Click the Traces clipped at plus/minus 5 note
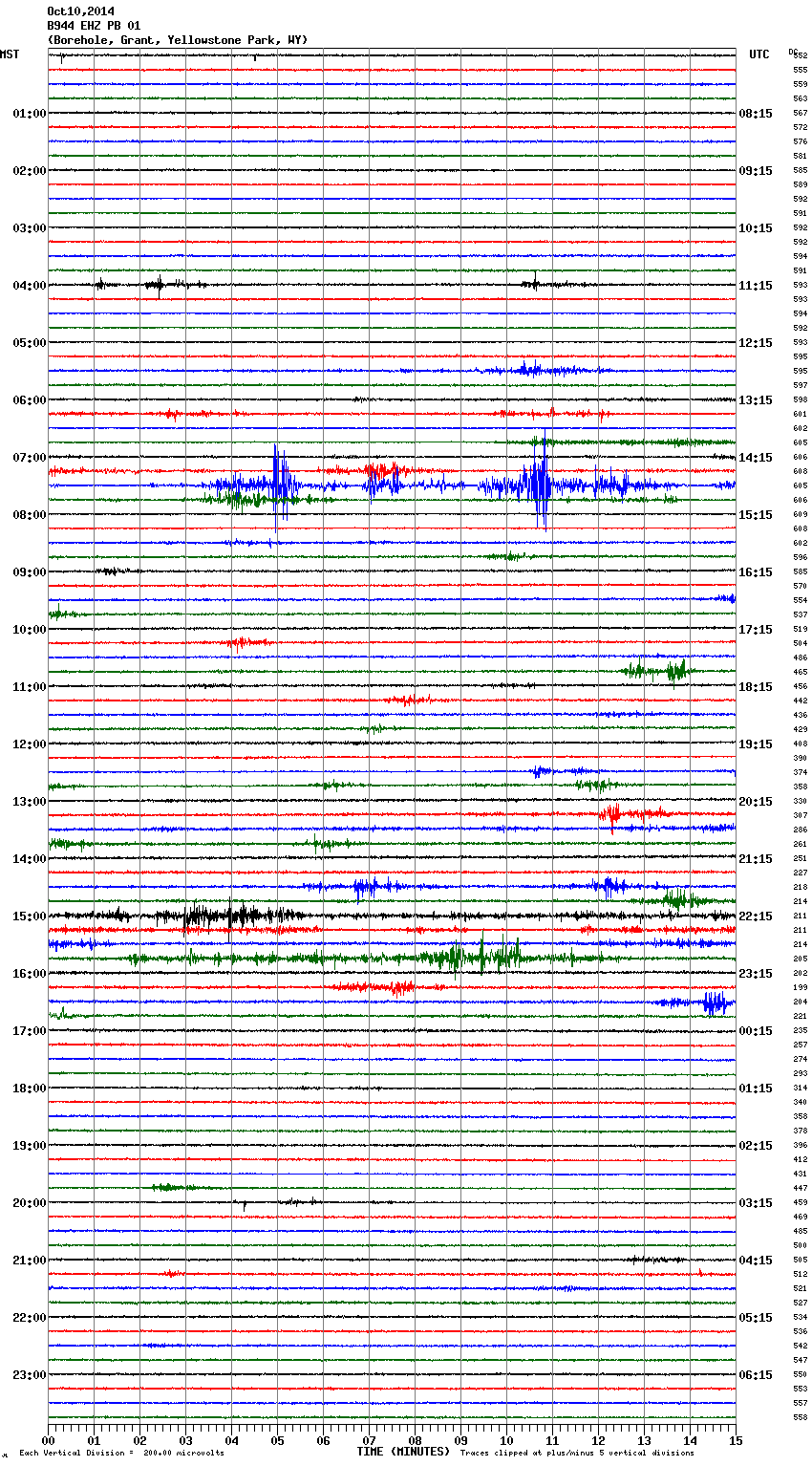Screen dimensions: 812x1466 [577, 1453]
